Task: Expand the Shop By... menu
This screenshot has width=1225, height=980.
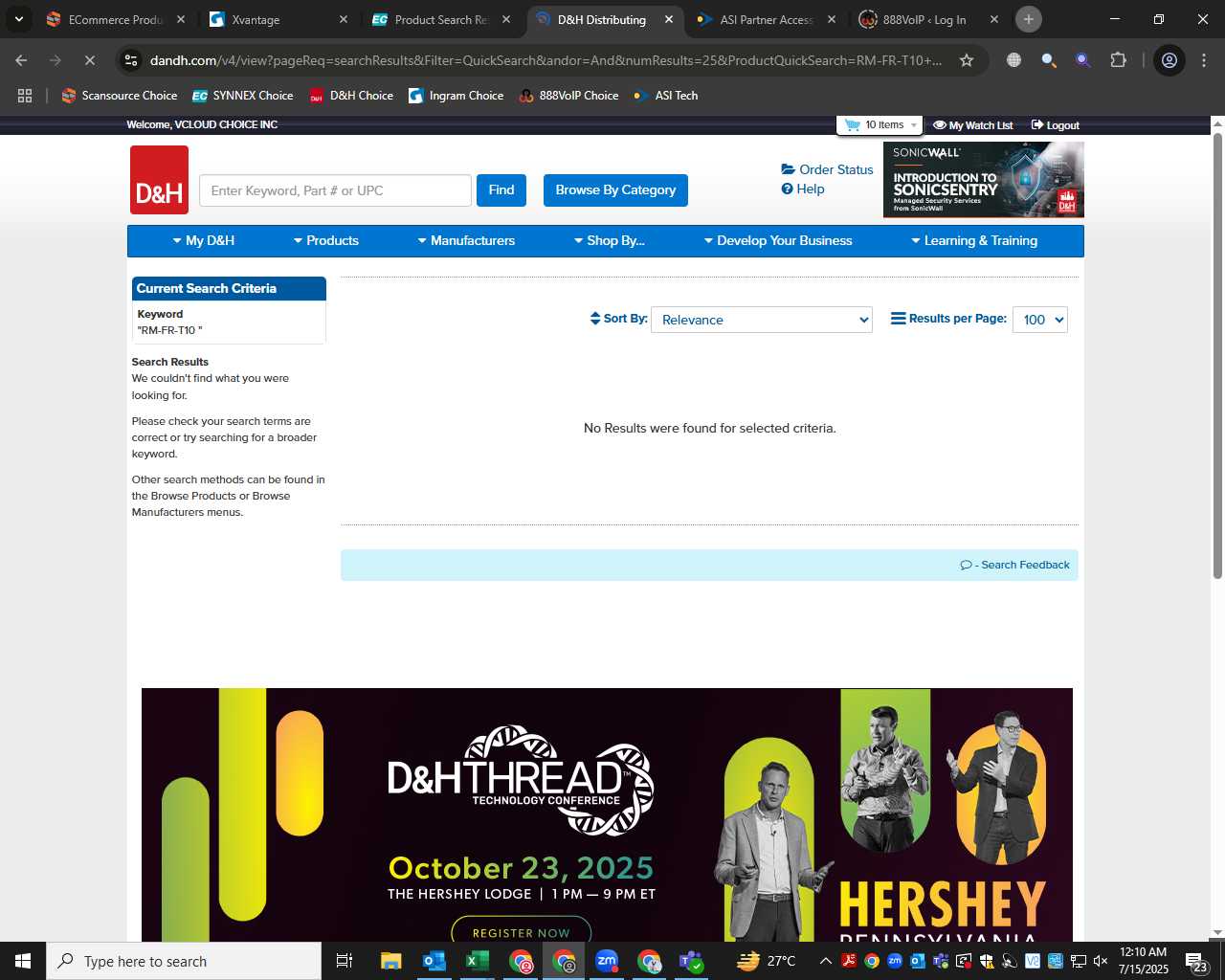Action: pos(609,241)
